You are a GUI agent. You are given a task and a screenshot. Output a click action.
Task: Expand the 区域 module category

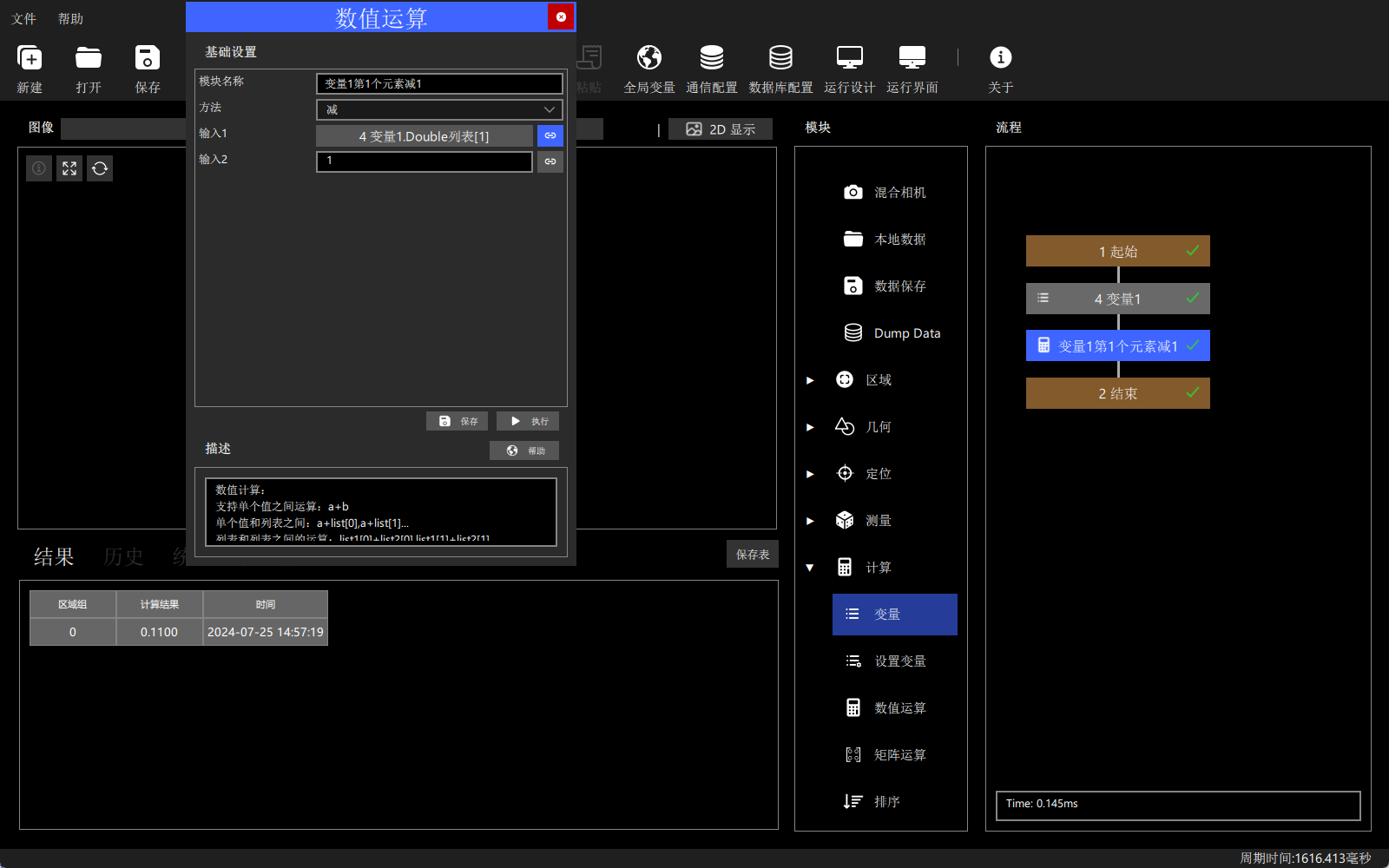pyautogui.click(x=810, y=380)
